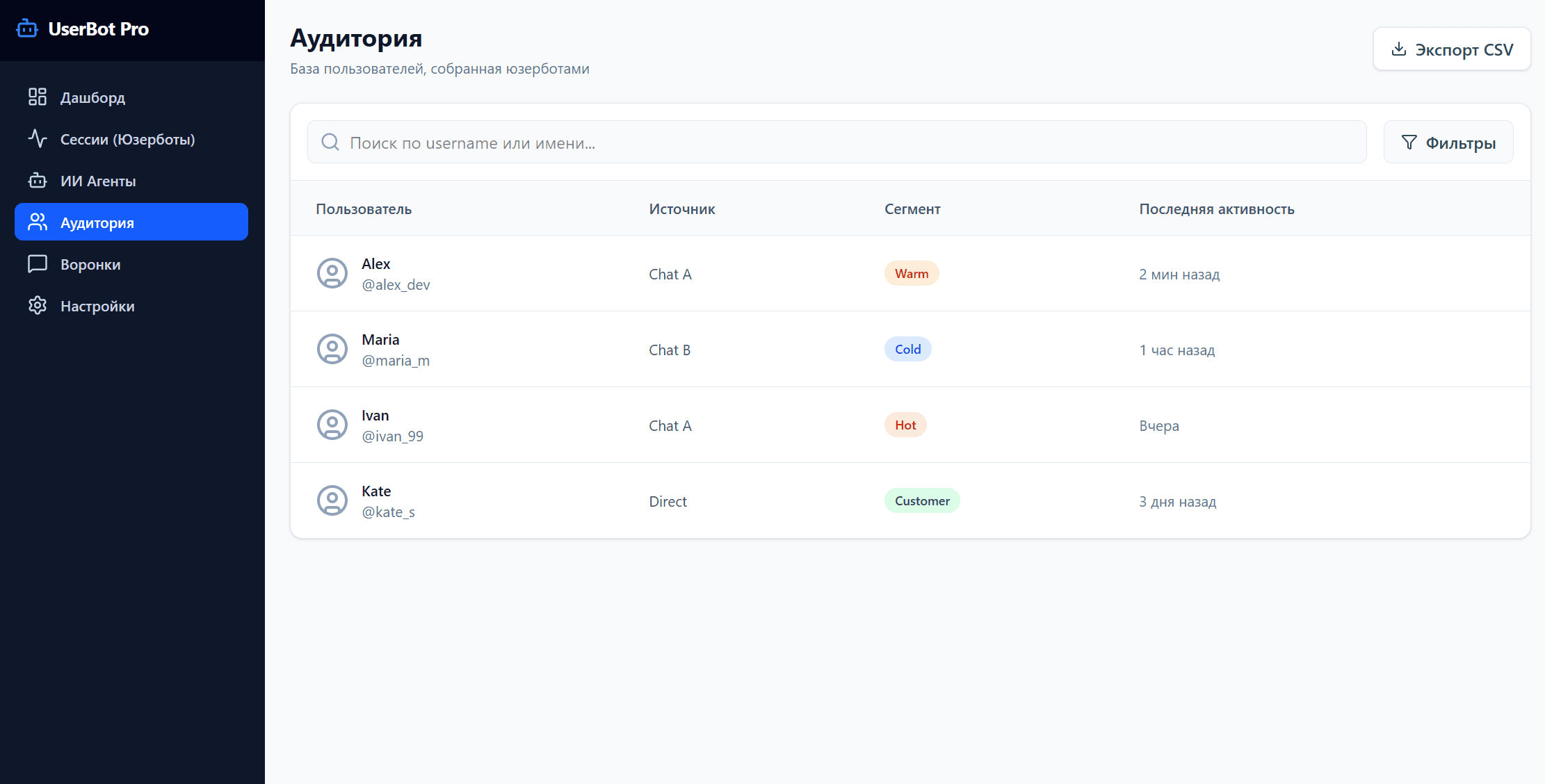Screen dimensions: 1545x784
Task: Click the funnel filter icon
Action: pos(1409,142)
